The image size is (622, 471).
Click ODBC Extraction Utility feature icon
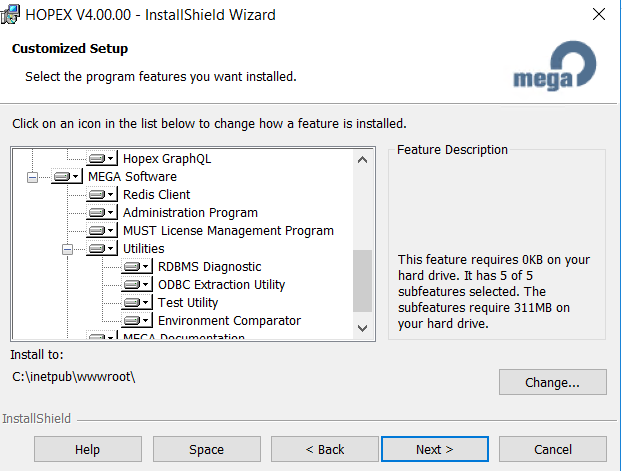(136, 285)
